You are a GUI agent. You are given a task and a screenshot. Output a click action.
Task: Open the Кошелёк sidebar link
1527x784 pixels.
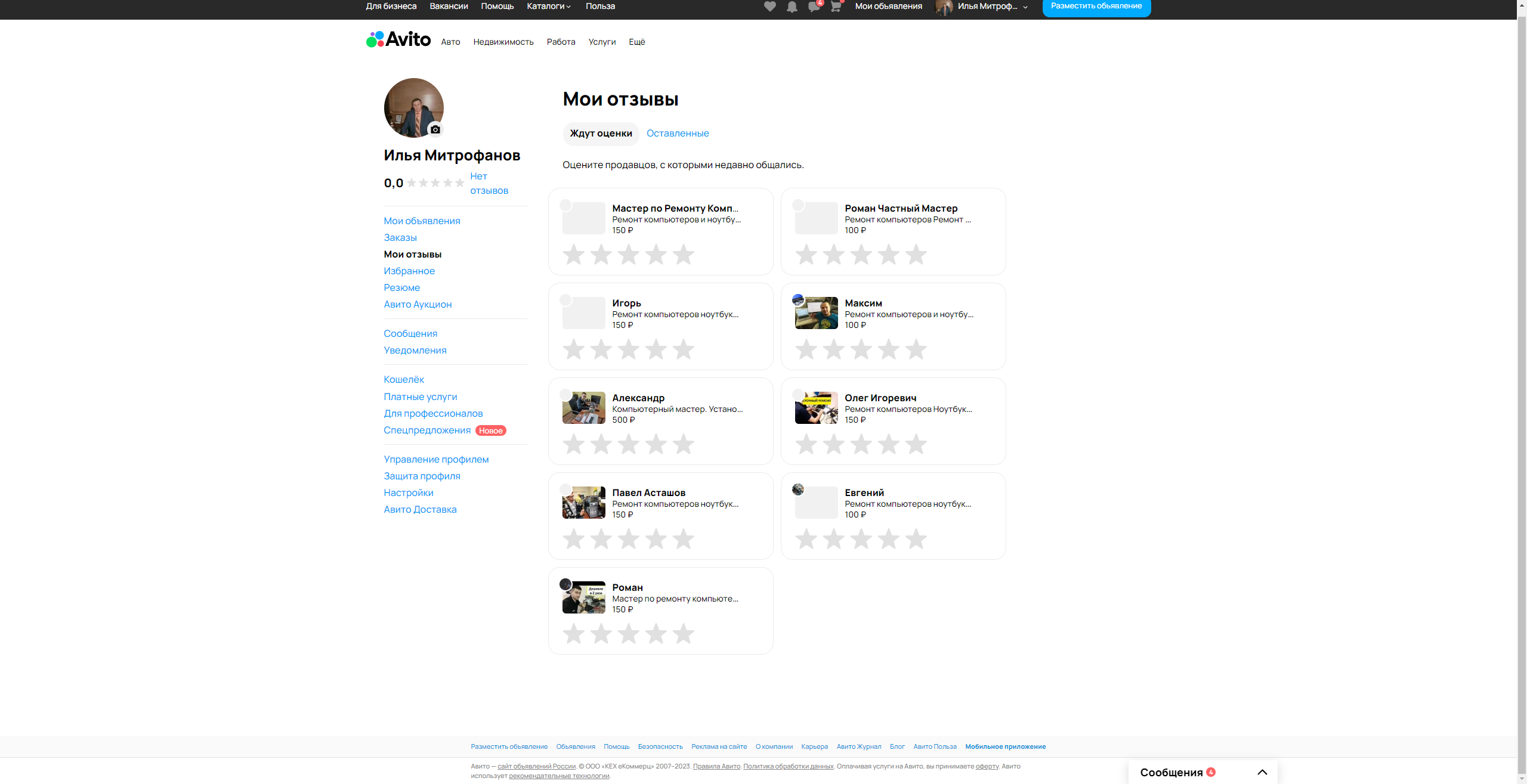(404, 380)
